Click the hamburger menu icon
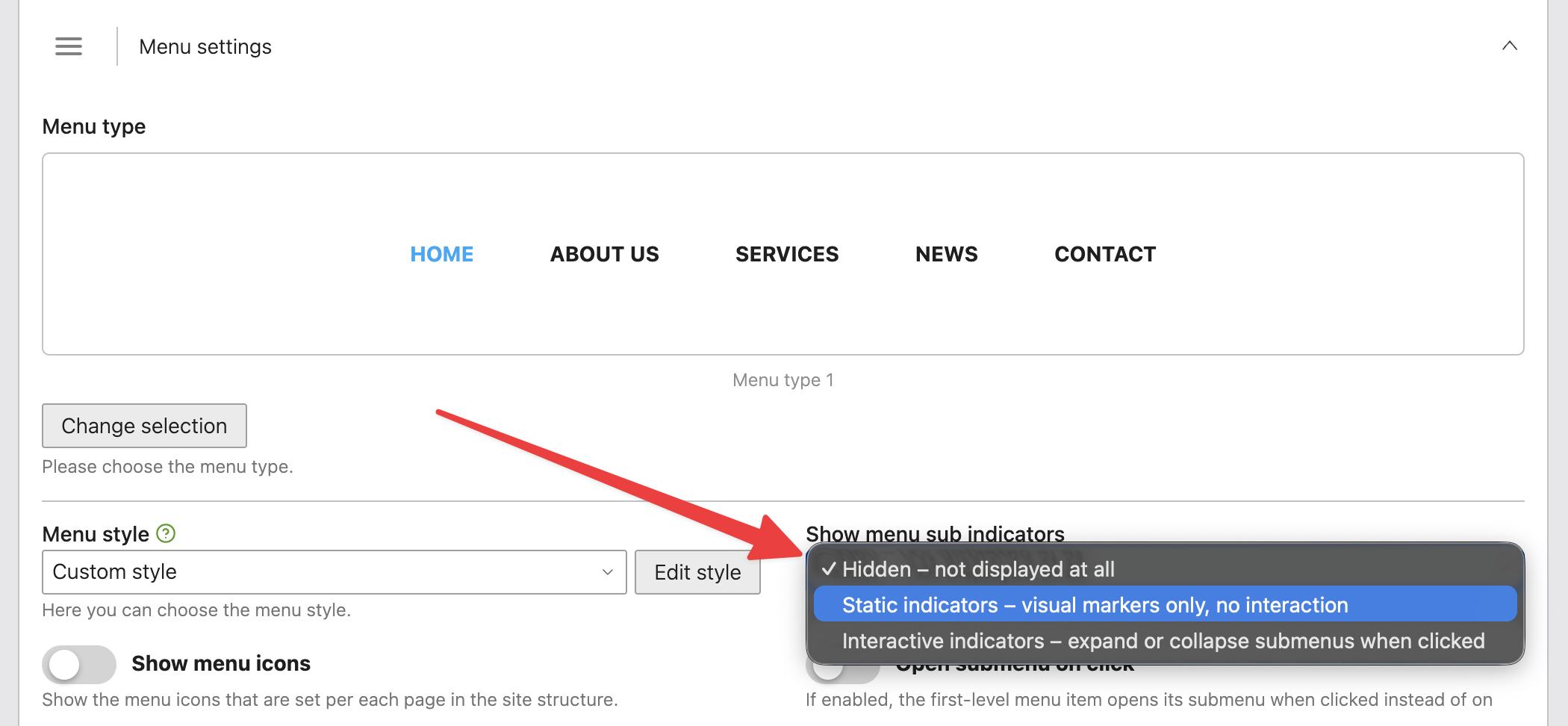Image resolution: width=1568 pixels, height=726 pixels. point(69,46)
